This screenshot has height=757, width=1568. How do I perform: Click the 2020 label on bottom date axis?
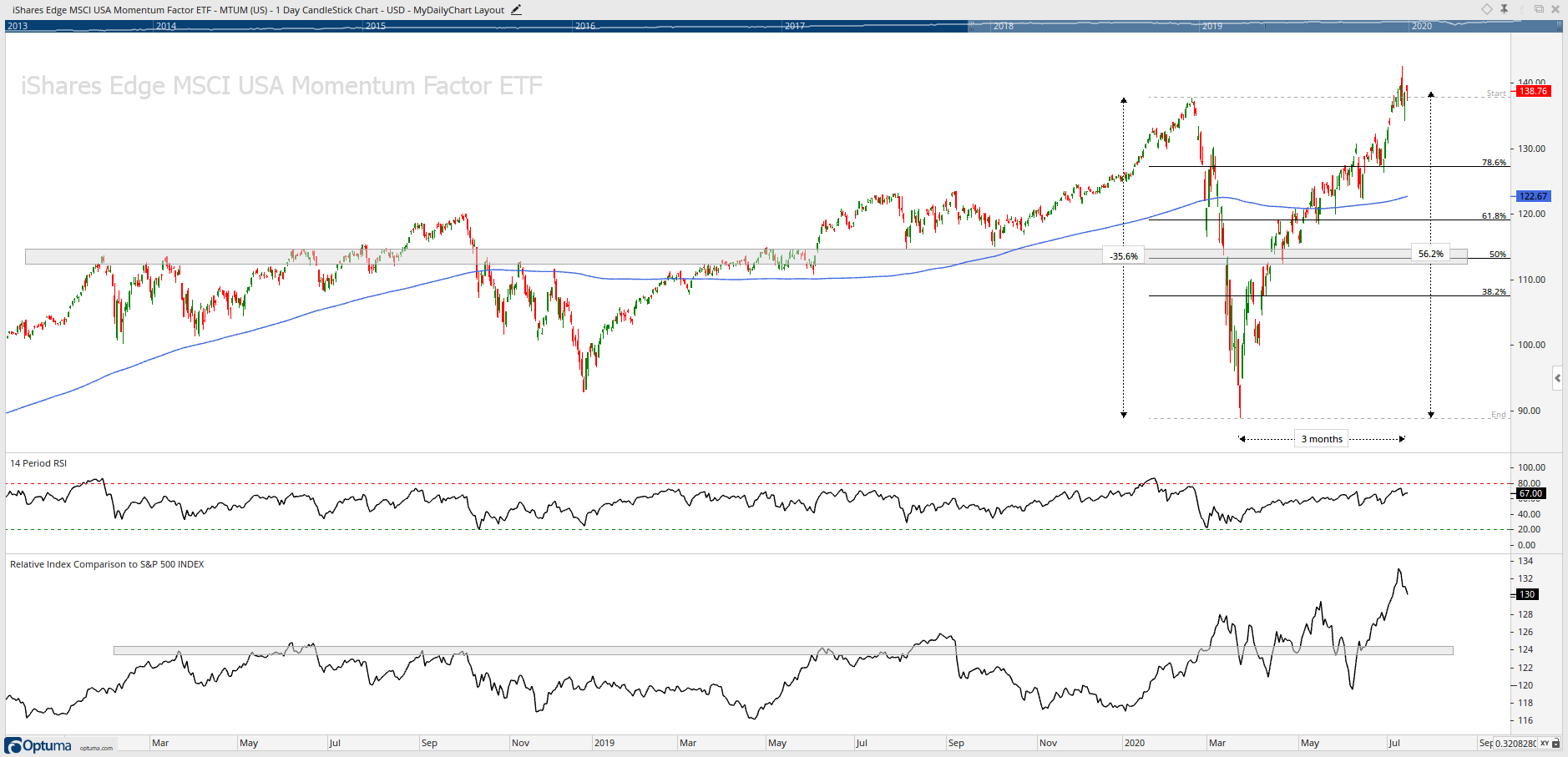pyautogui.click(x=1135, y=743)
